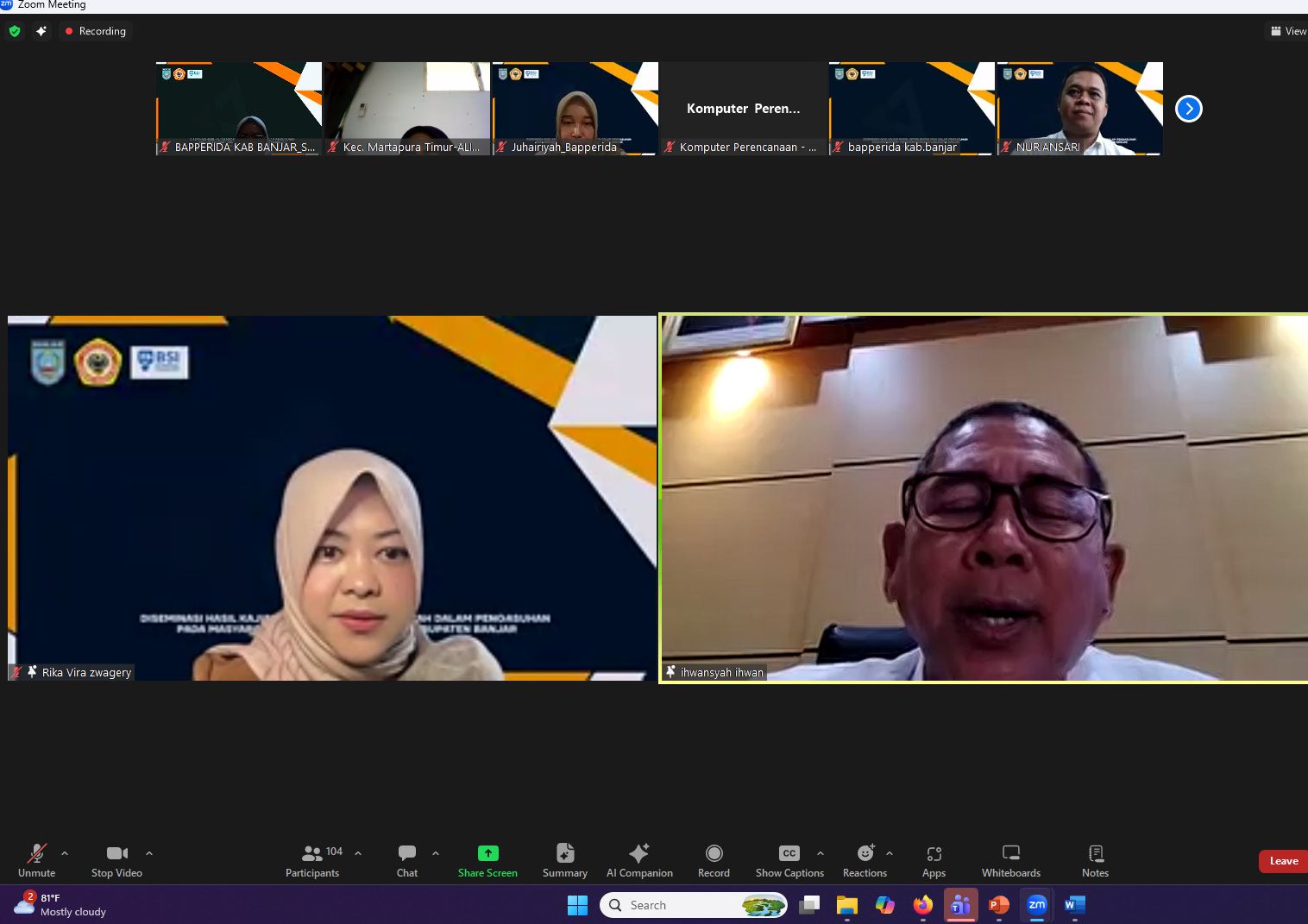
Task: Open the Participants list
Action: pyautogui.click(x=312, y=860)
